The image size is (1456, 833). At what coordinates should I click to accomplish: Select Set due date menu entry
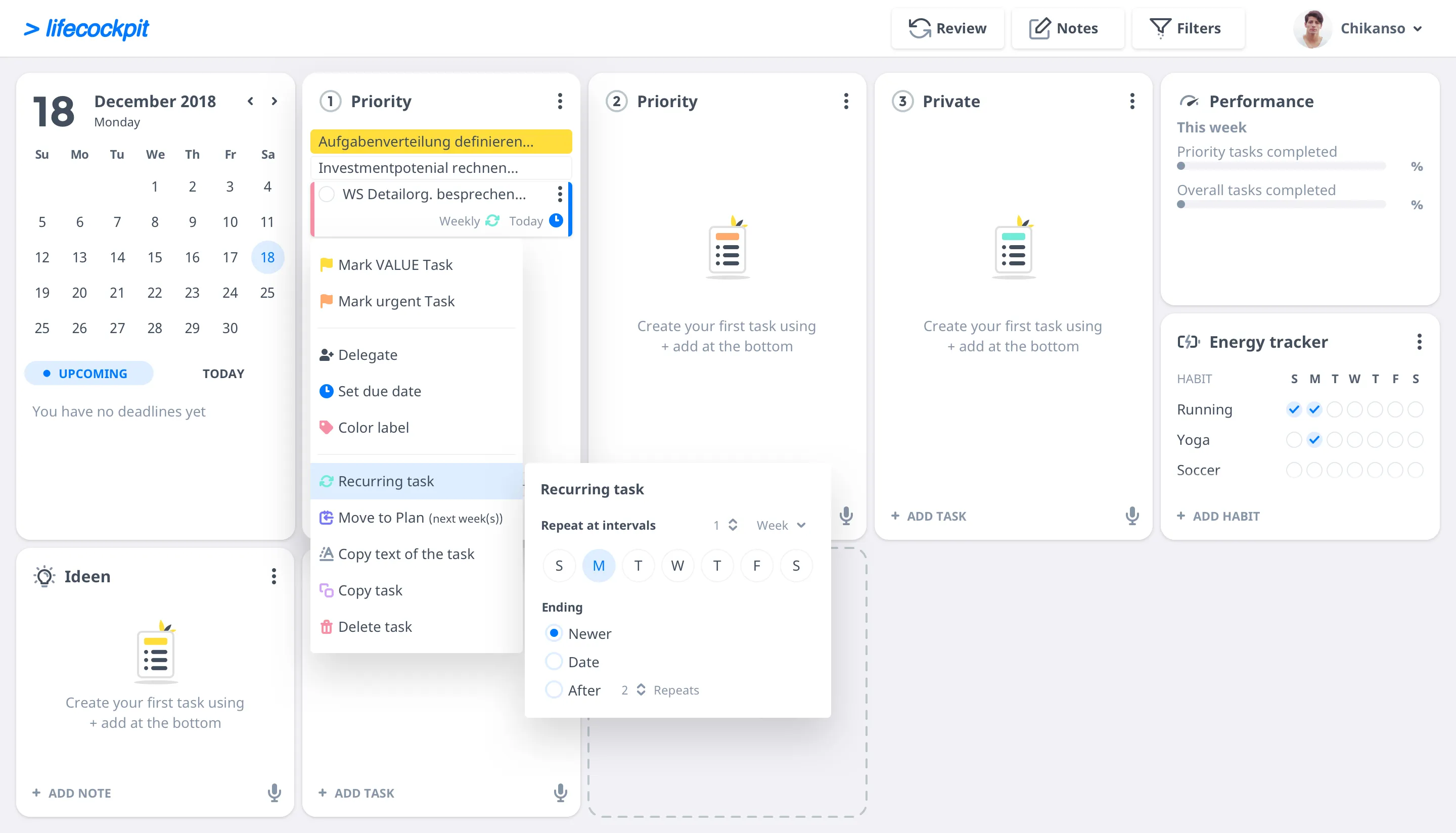[379, 391]
